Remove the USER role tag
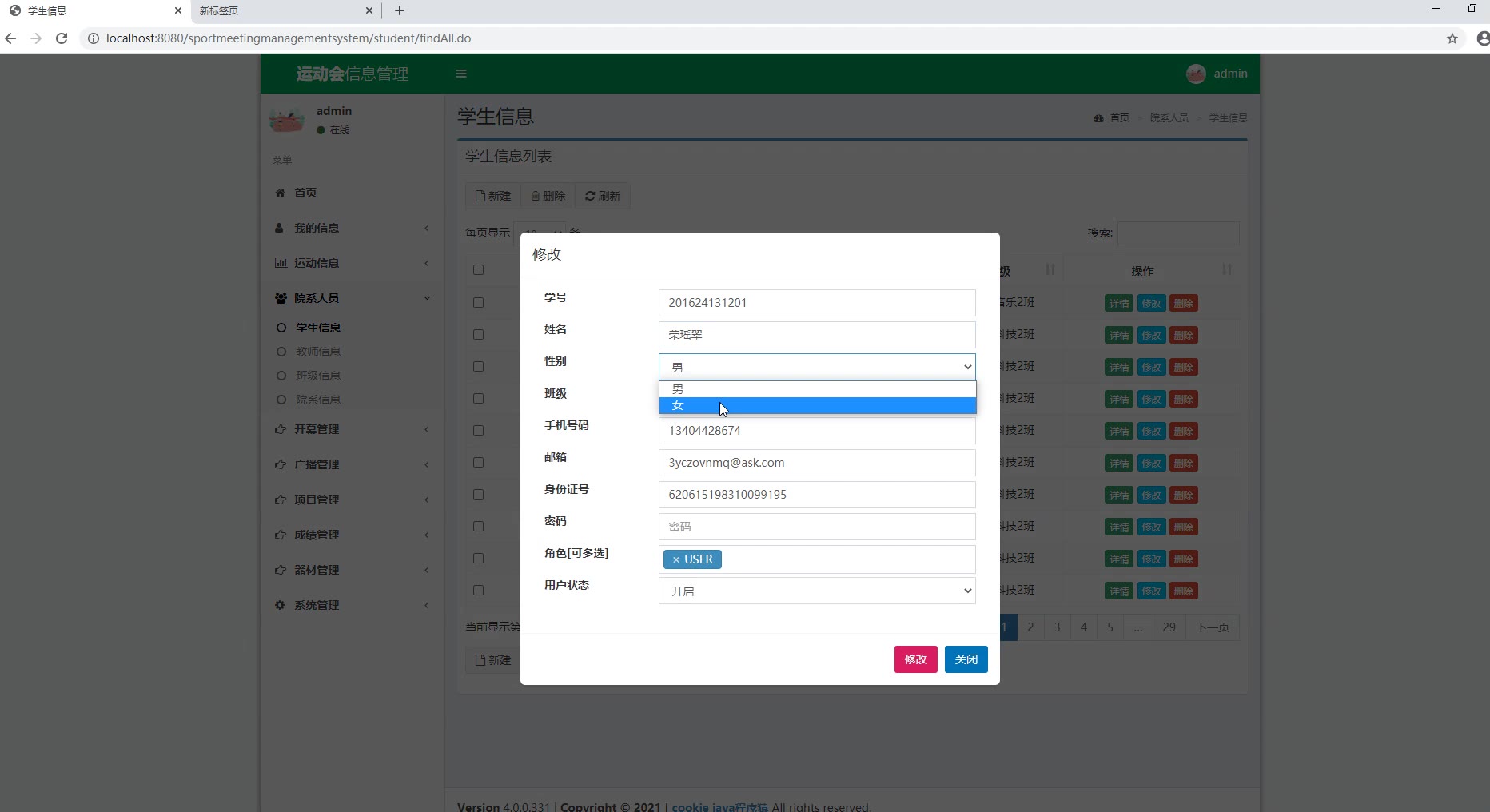Viewport: 1490px width, 812px height. click(x=676, y=559)
